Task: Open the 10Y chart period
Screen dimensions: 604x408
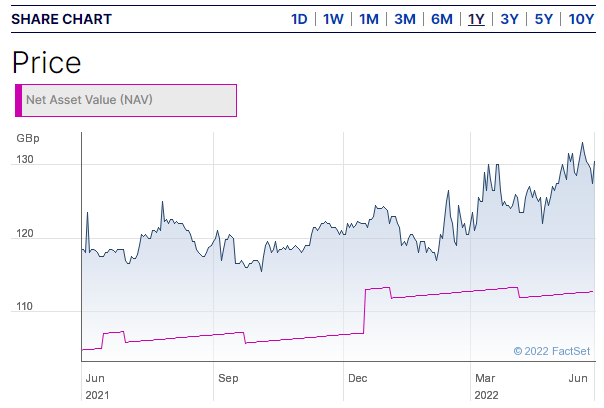Action: click(581, 19)
